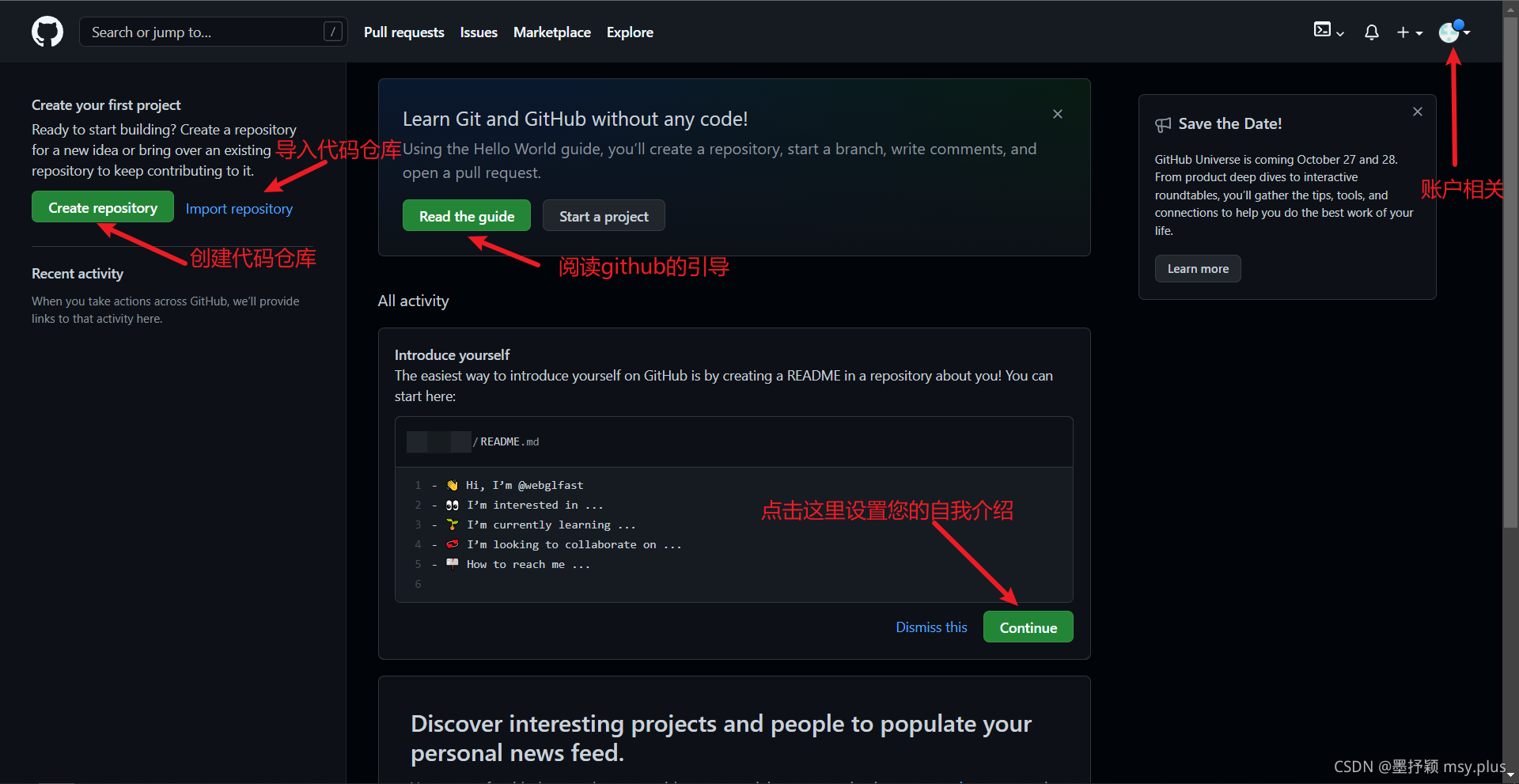
Task: Open Pull requests in top navigation
Action: (403, 32)
